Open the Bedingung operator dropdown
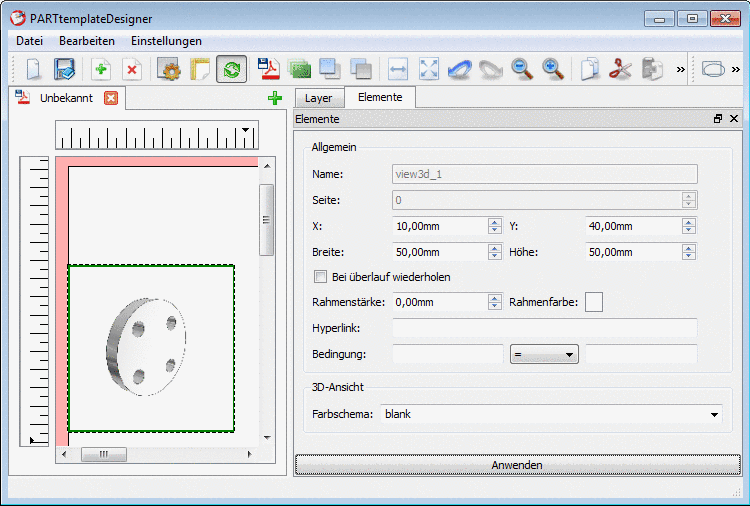 [544, 354]
